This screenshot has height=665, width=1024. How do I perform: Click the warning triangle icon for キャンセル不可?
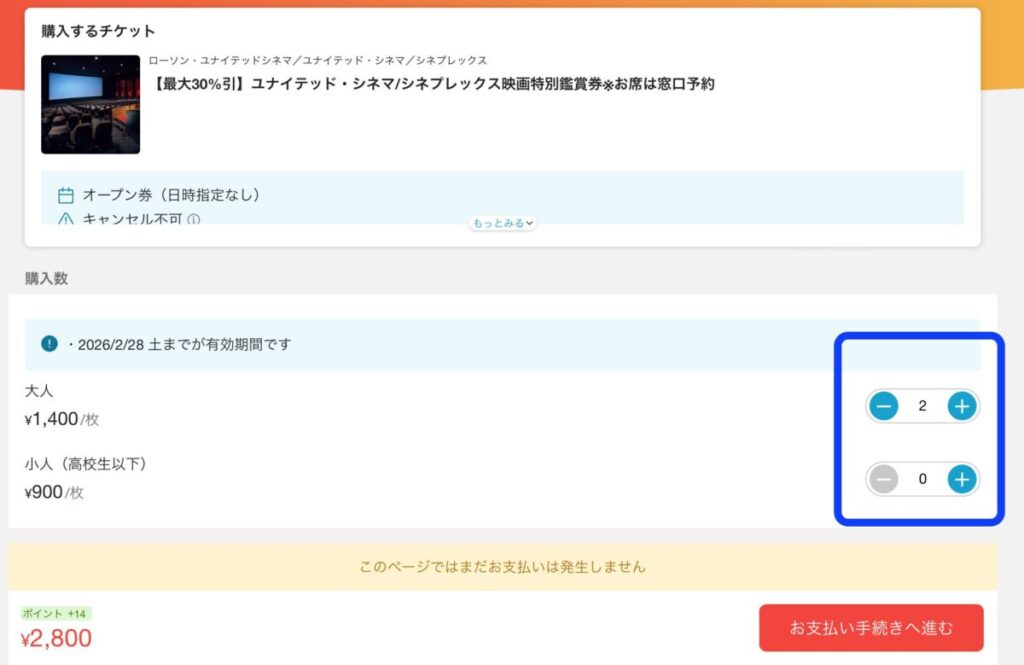tap(66, 219)
